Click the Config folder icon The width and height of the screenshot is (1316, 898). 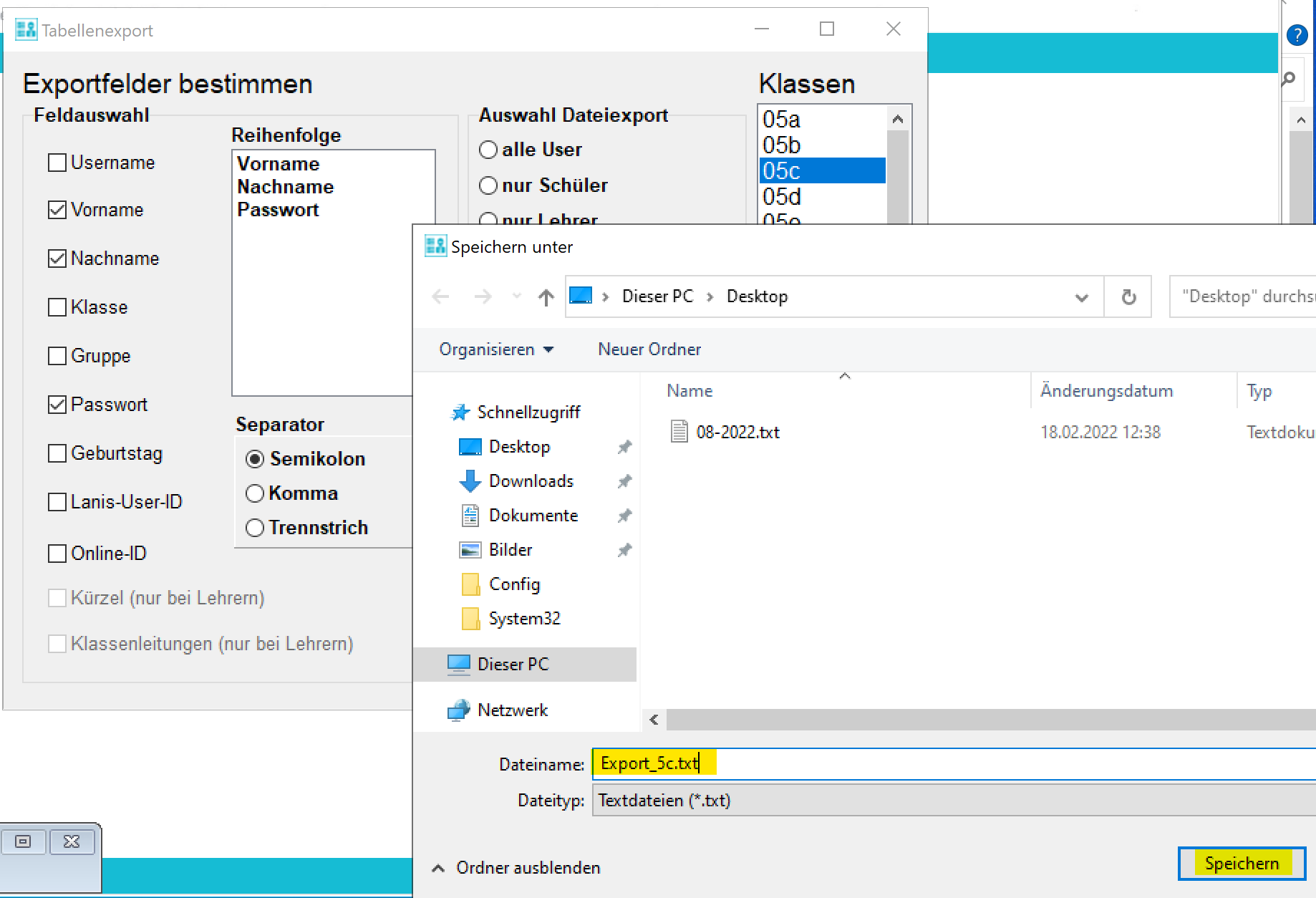point(470,584)
